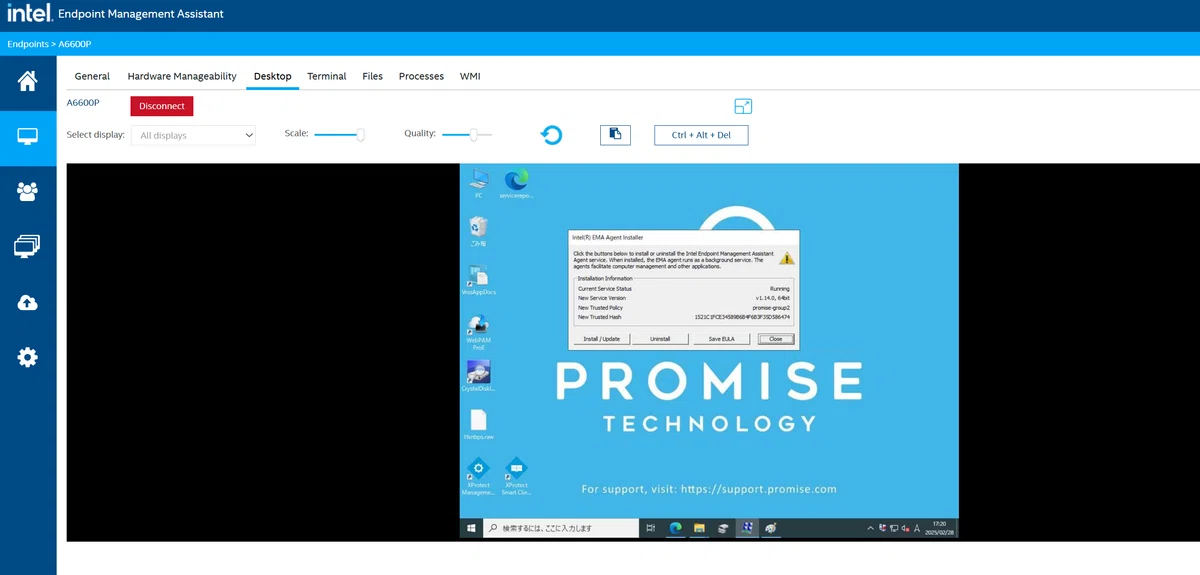The height and width of the screenshot is (575, 1200).
Task: Click the New Trusted Hash value
Action: click(743, 317)
